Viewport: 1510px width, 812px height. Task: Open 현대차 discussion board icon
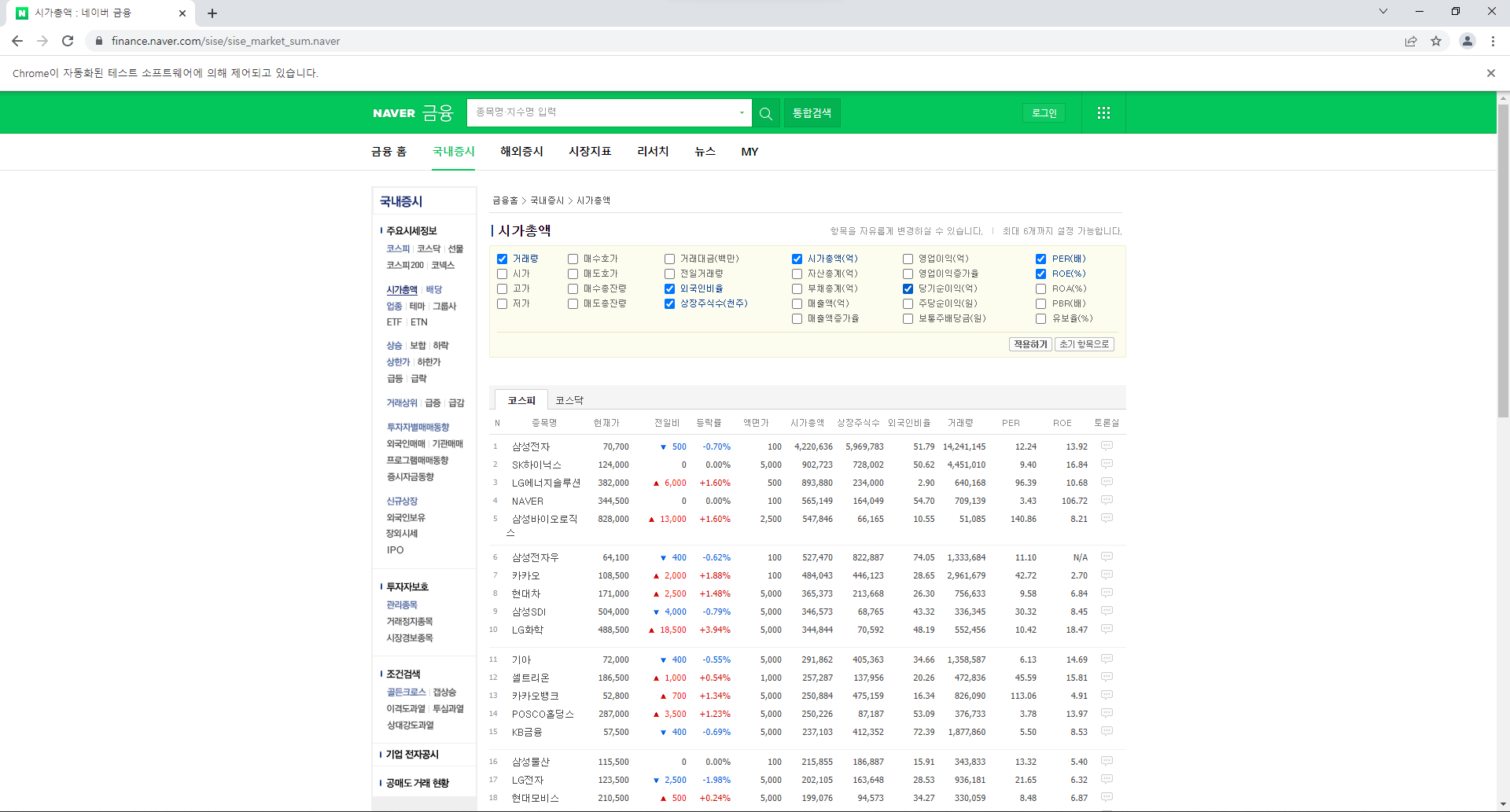[x=1107, y=593]
